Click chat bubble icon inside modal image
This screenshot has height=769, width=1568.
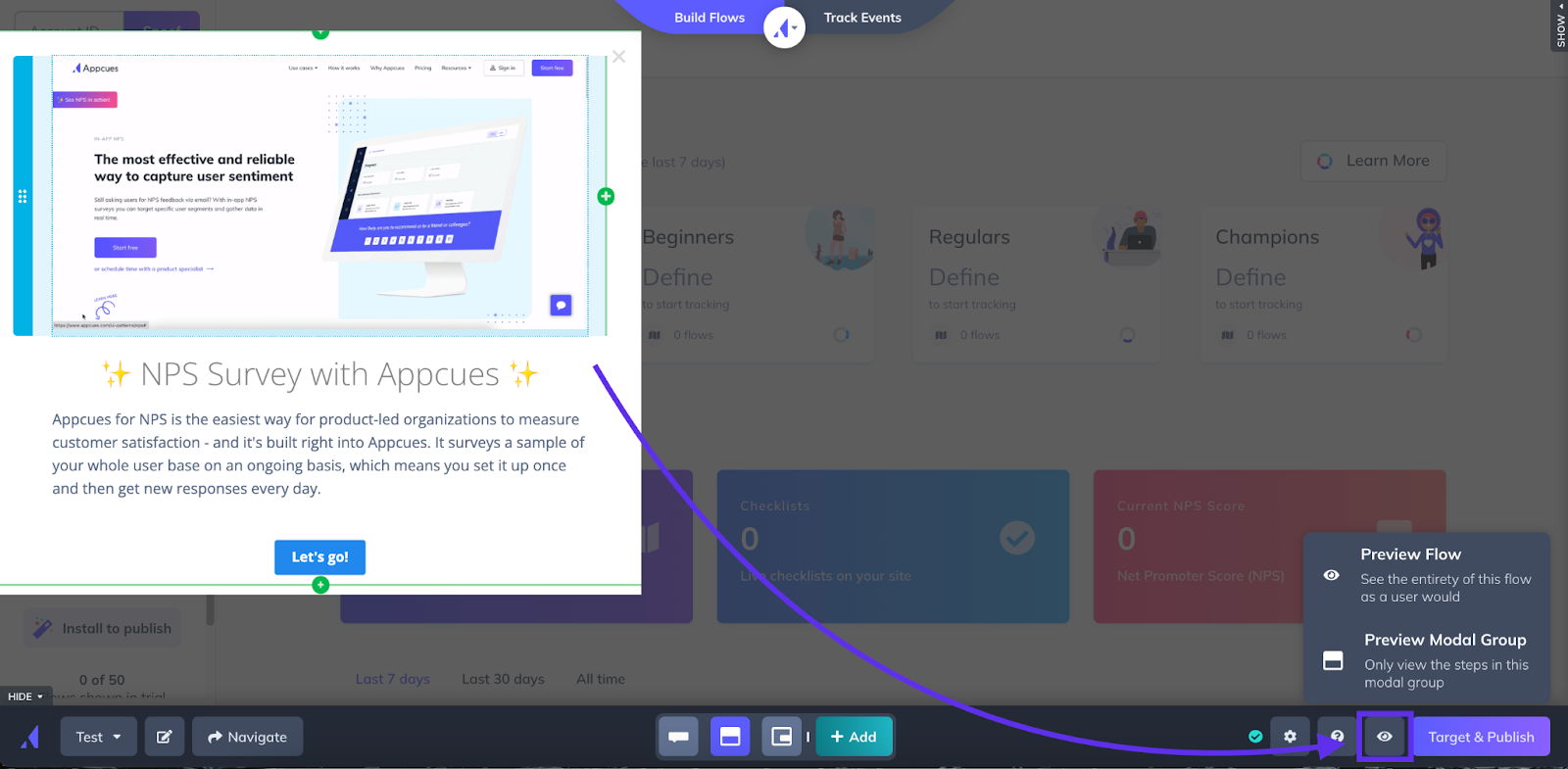[561, 306]
